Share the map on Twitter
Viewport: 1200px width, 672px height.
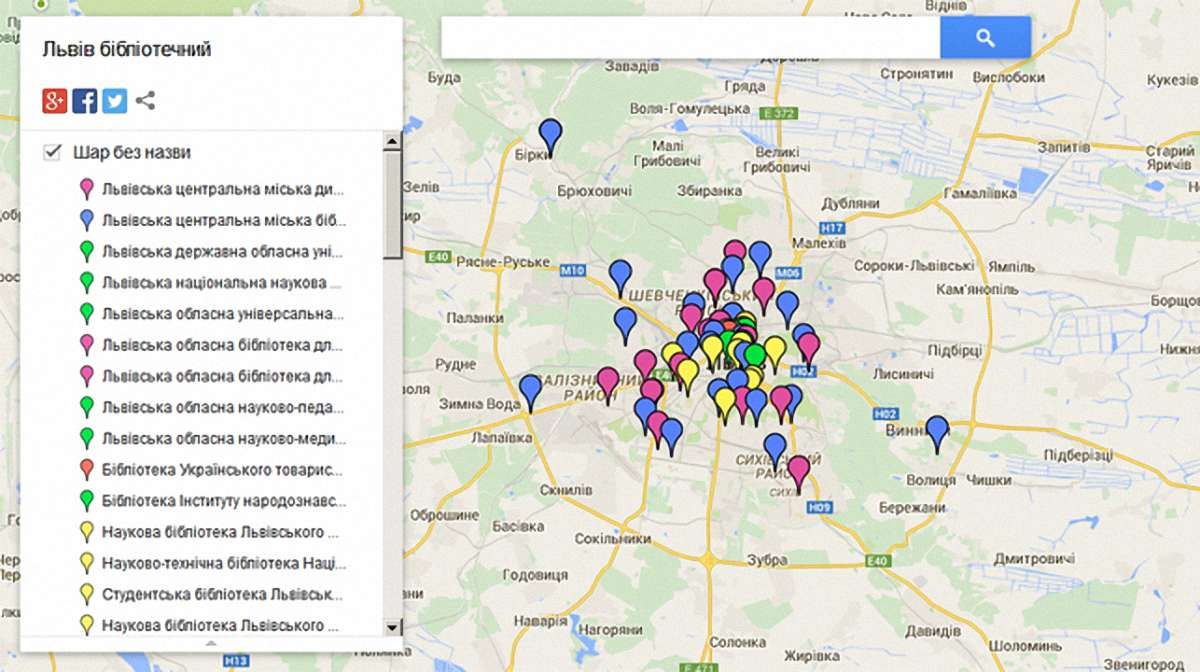point(115,100)
